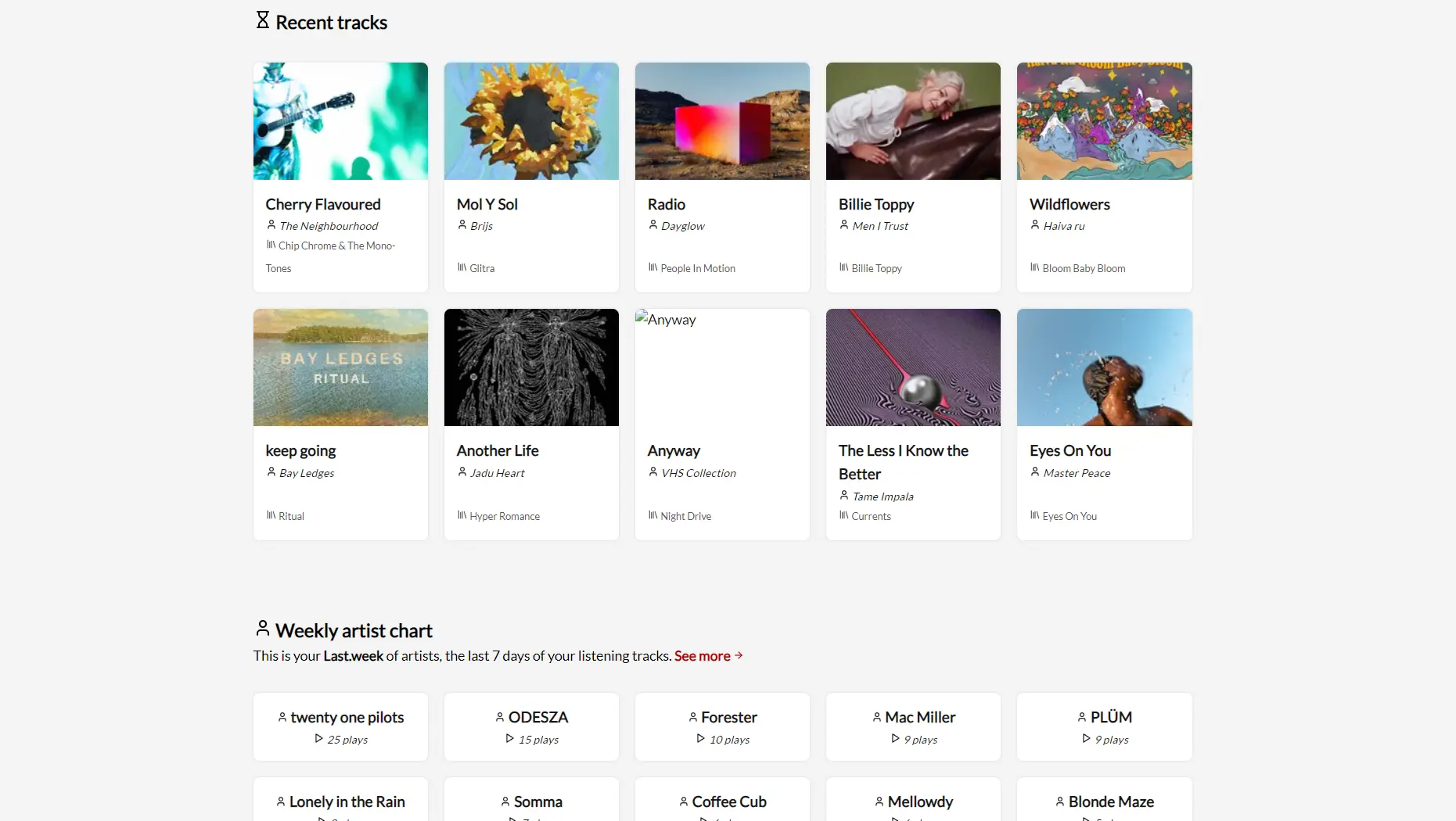Click the play icon beside 15 plays
Screen dimensions: 1456x821
(509, 739)
